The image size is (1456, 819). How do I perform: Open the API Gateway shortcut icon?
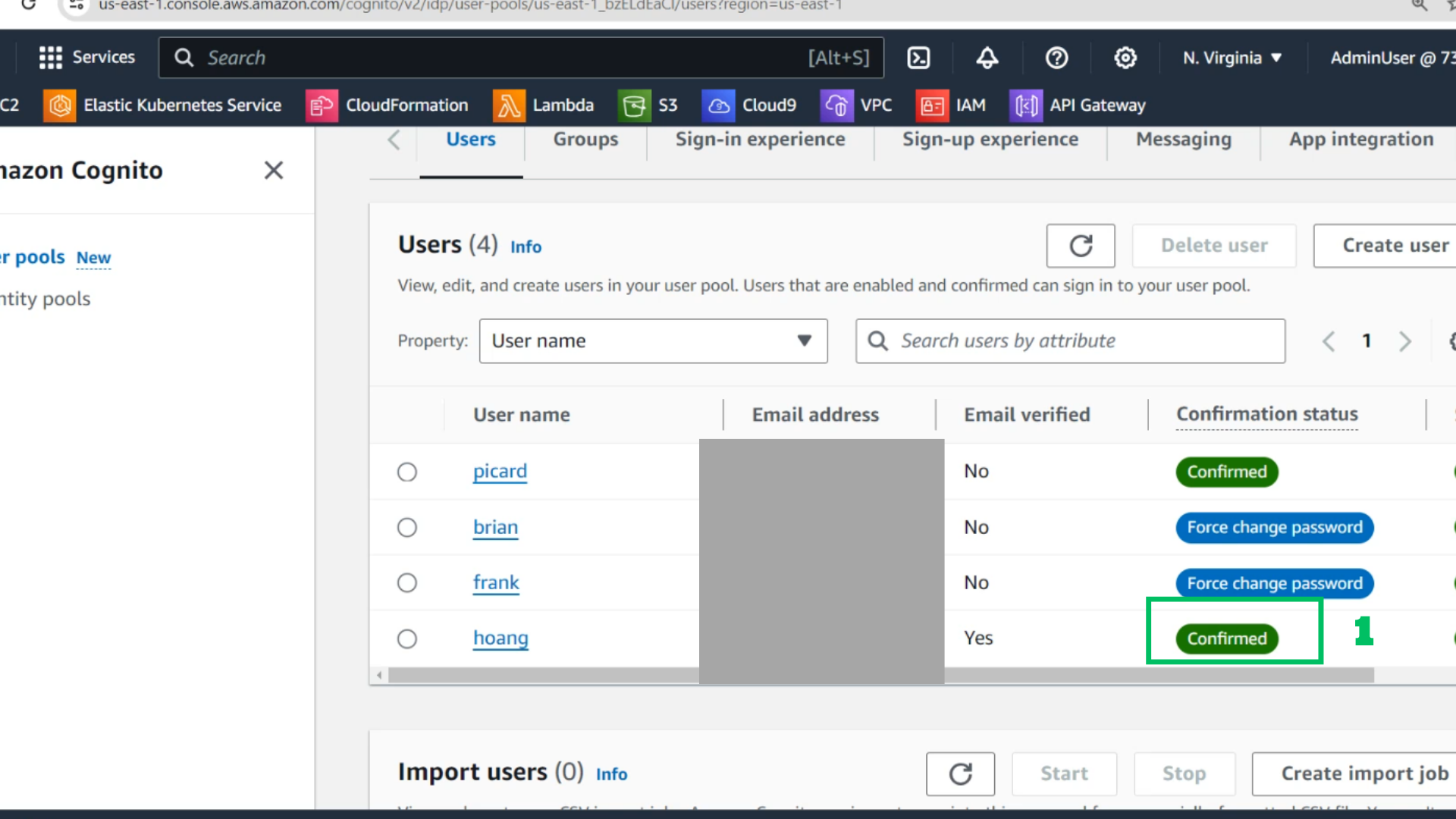(1025, 105)
